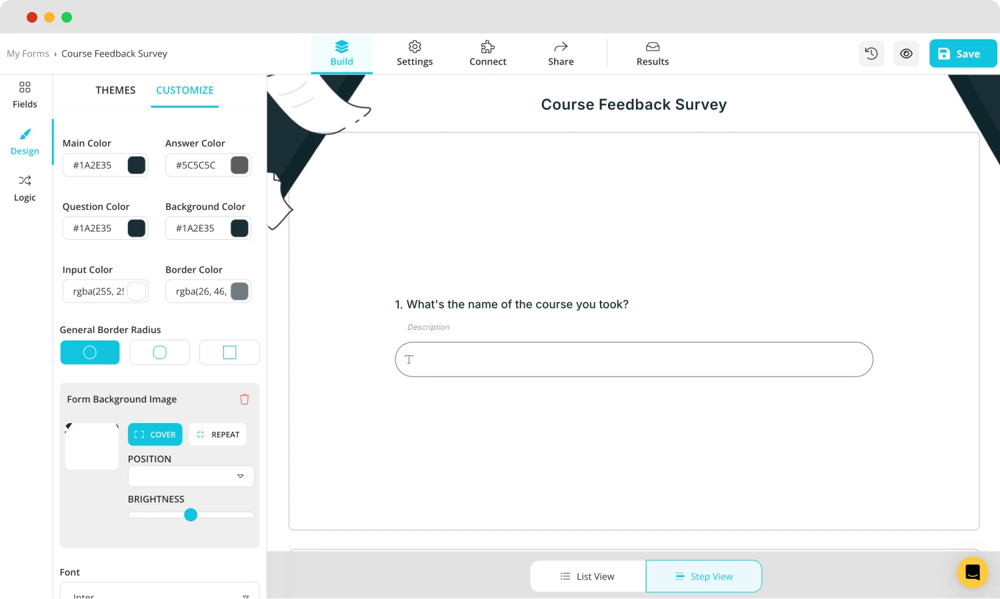Expand the Position dropdown
This screenshot has width=1000, height=599.
pos(191,476)
